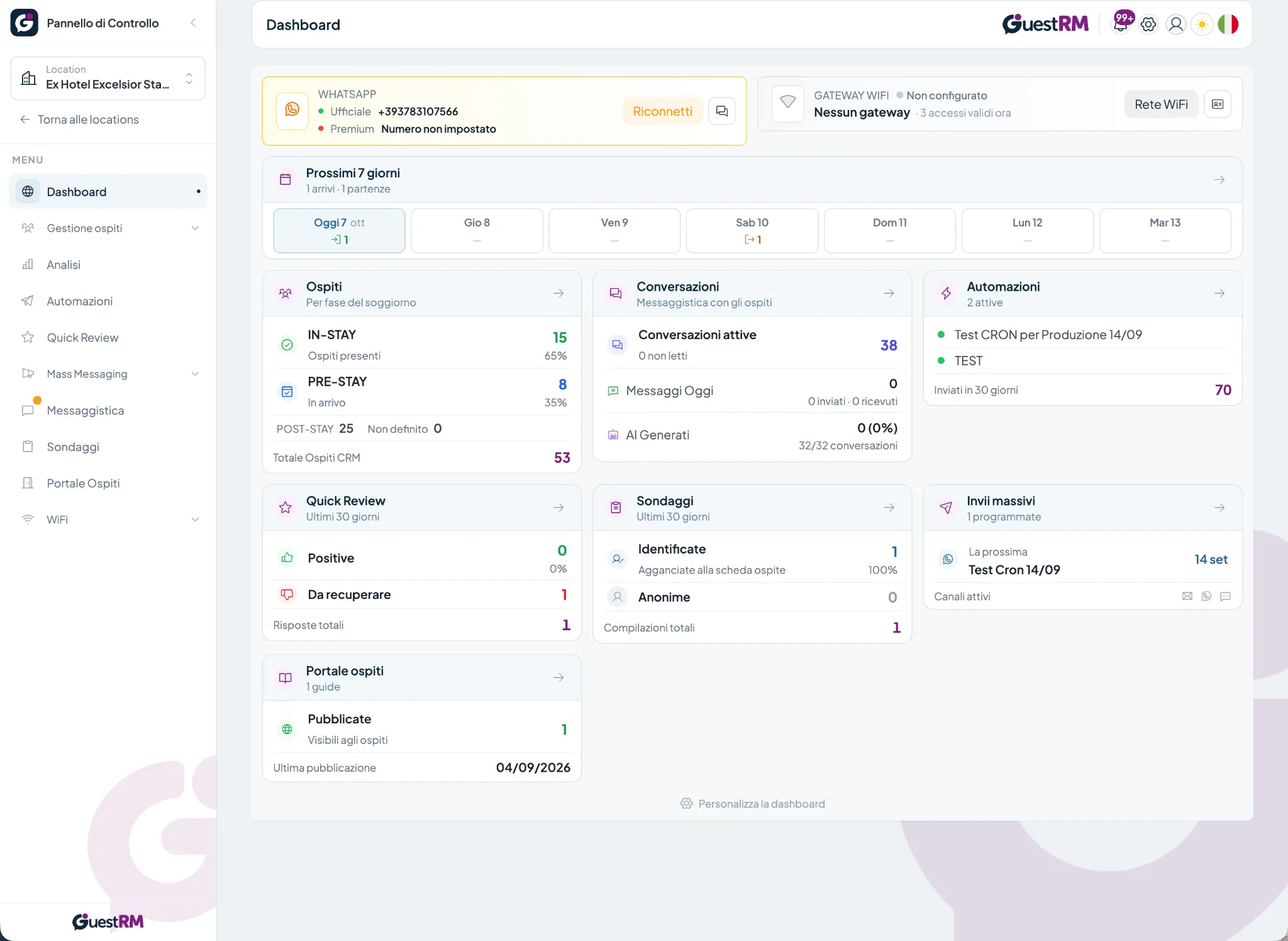Click the Pubblicate guides row

pos(422,729)
